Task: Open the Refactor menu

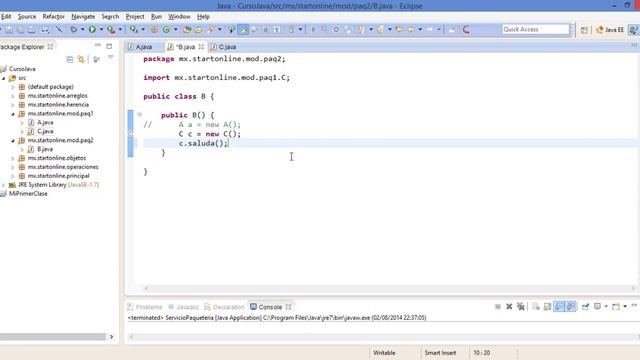Action: pos(53,16)
